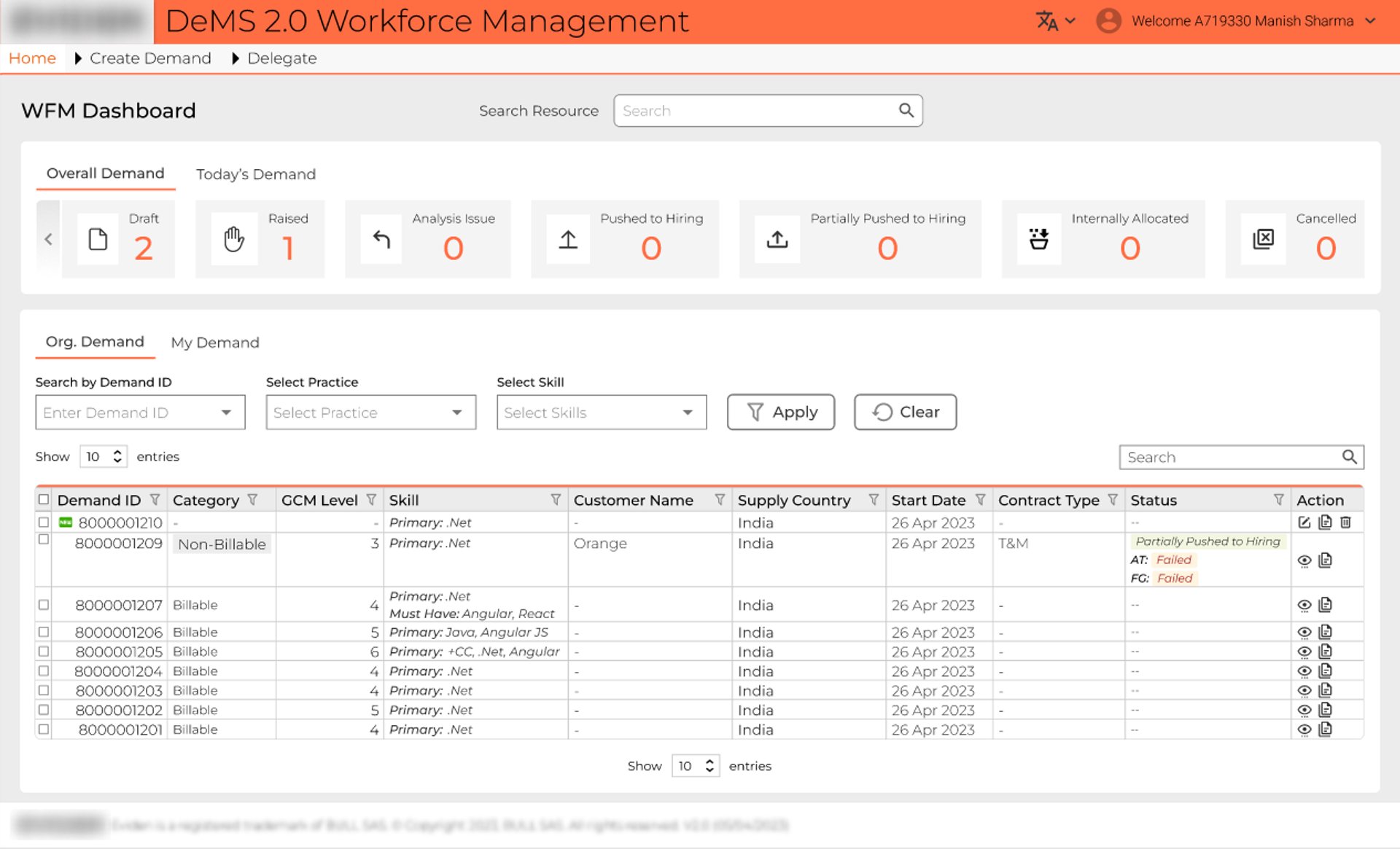Expand the Manish Sharma account chevron

[x=1370, y=21]
